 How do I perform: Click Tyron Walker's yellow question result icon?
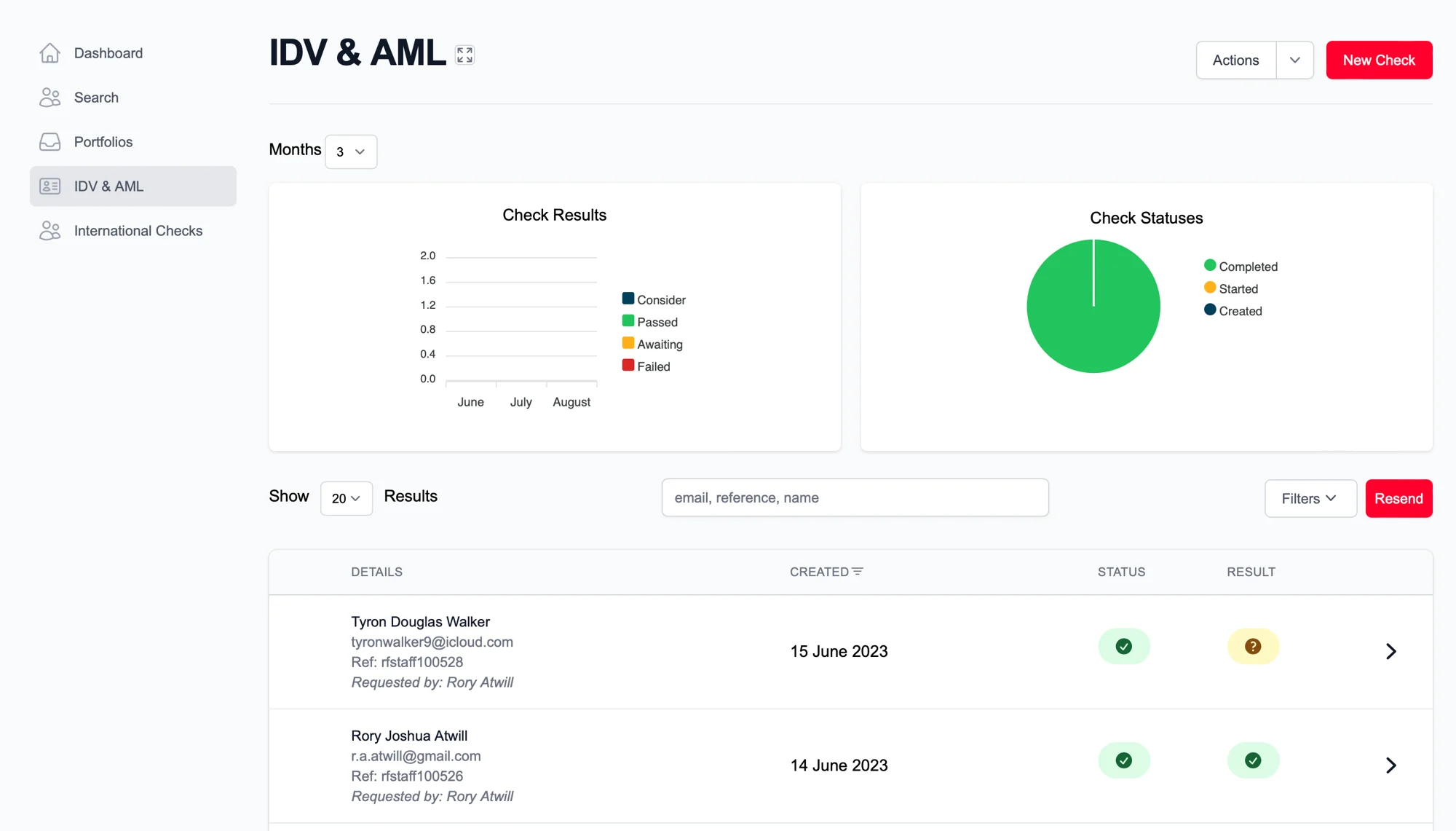pyautogui.click(x=1252, y=647)
